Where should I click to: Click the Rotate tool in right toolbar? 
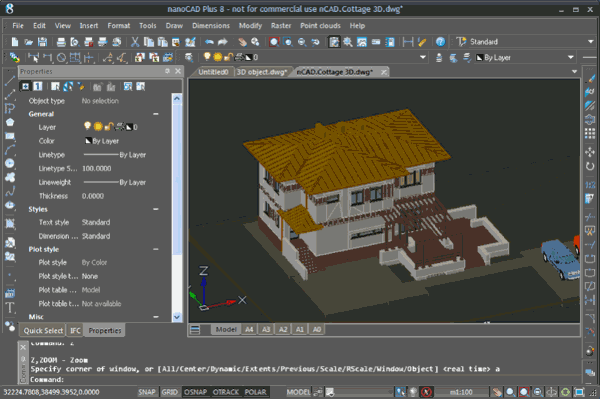(590, 166)
